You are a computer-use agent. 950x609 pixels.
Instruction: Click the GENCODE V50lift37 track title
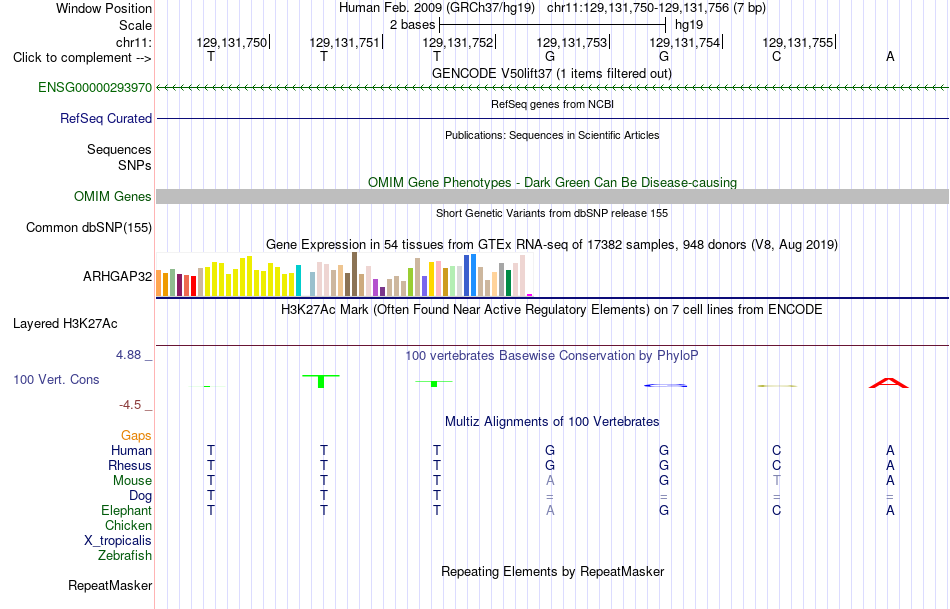click(x=552, y=73)
